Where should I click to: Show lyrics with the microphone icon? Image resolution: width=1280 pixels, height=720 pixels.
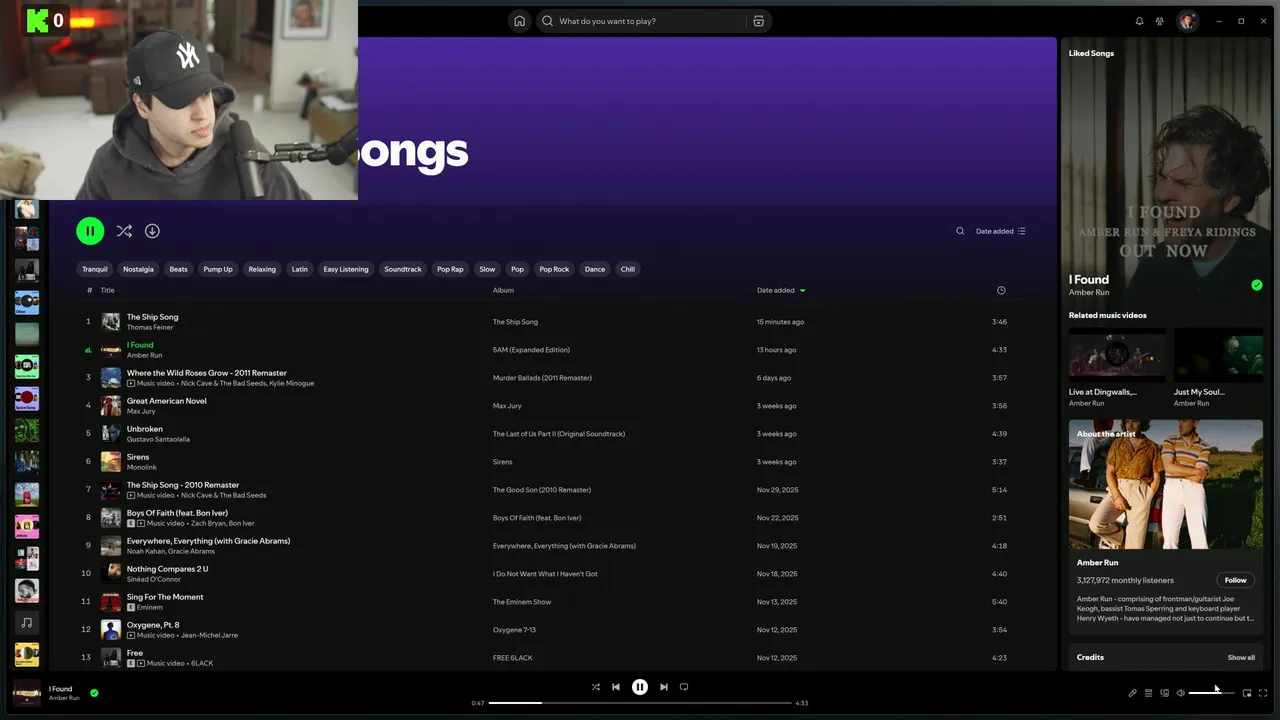click(1133, 693)
